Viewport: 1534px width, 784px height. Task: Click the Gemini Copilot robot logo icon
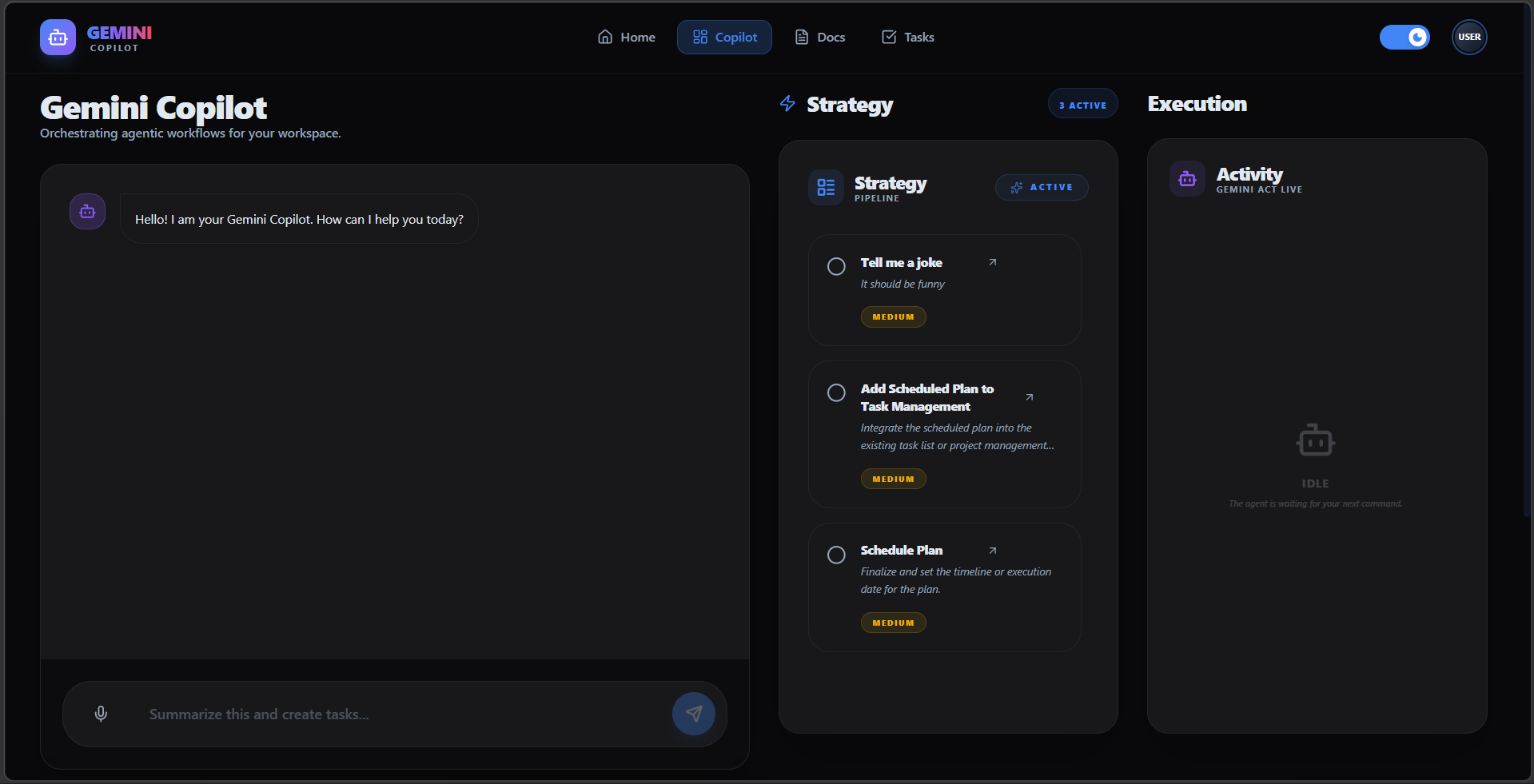point(58,37)
